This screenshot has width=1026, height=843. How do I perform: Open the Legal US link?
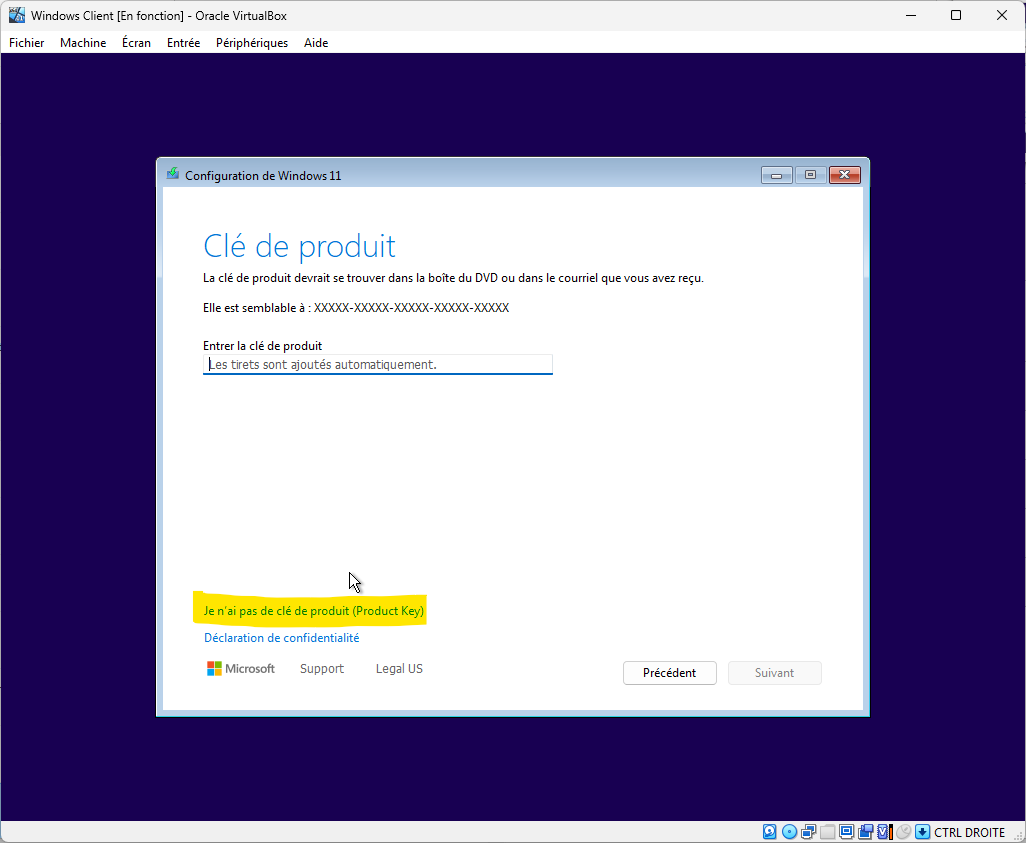399,668
